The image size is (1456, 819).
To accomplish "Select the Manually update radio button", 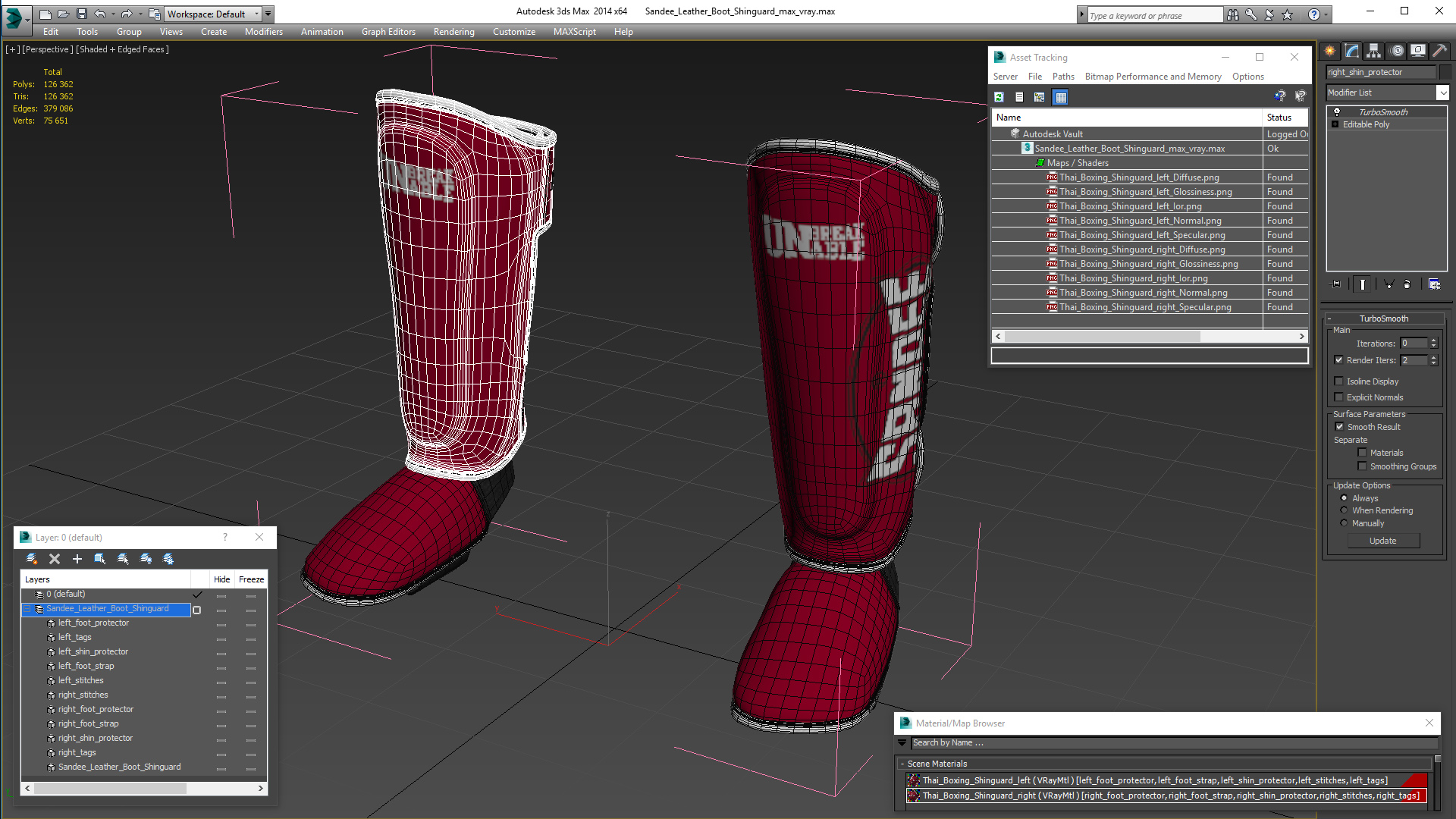I will [x=1344, y=523].
